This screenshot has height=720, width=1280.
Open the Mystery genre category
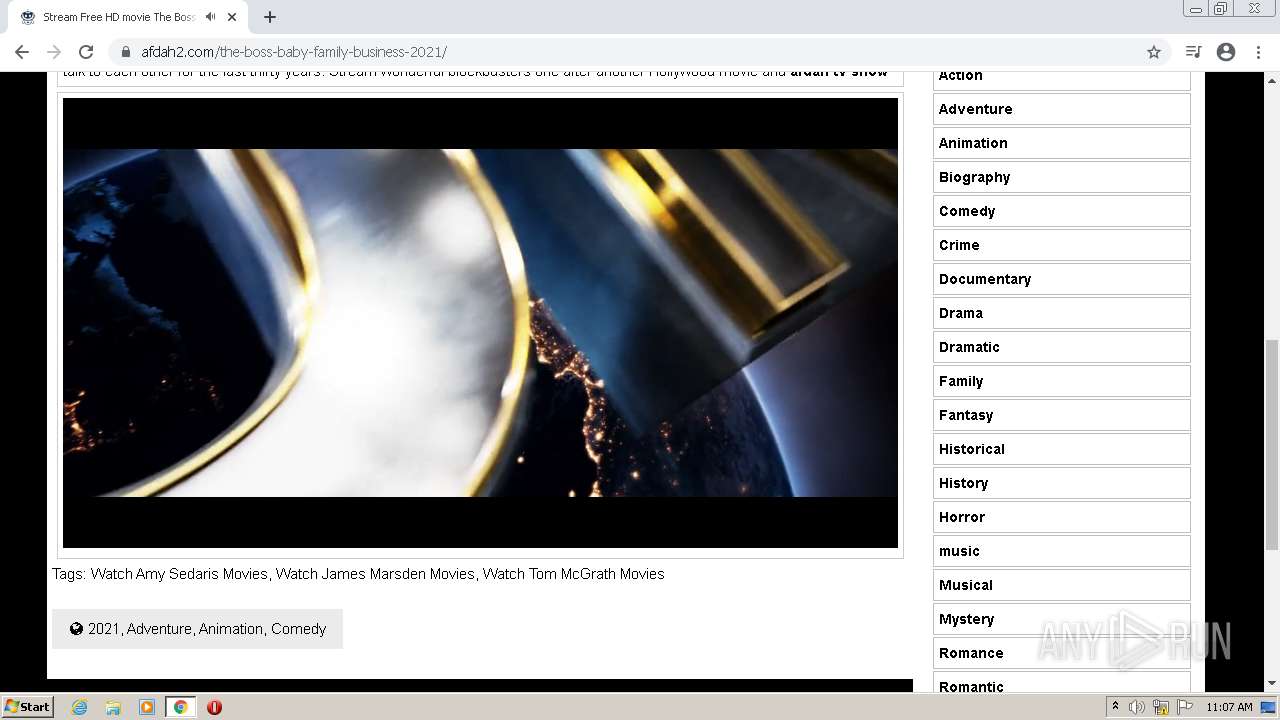(1062, 619)
